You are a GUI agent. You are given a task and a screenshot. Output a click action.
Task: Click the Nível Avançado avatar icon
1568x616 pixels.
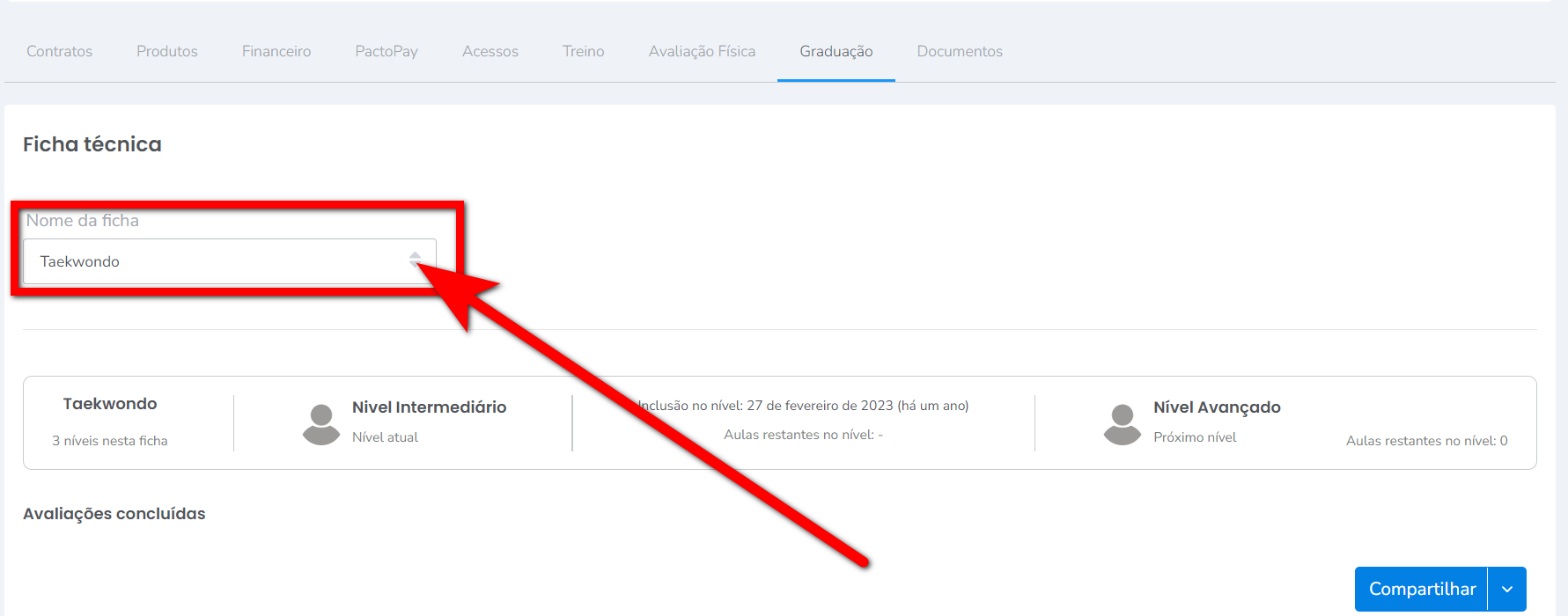point(1122,424)
